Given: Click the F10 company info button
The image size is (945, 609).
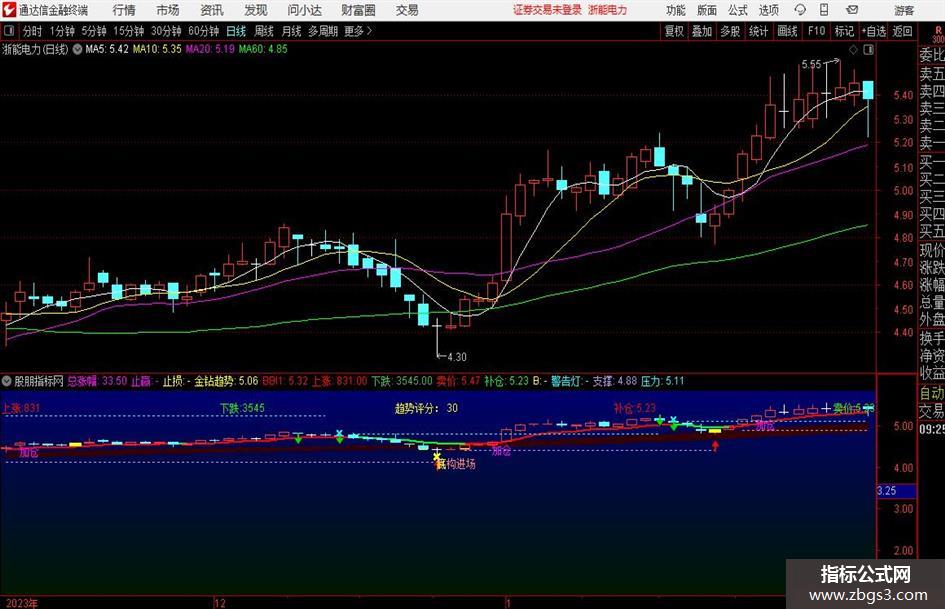Looking at the screenshot, I should coord(816,31).
